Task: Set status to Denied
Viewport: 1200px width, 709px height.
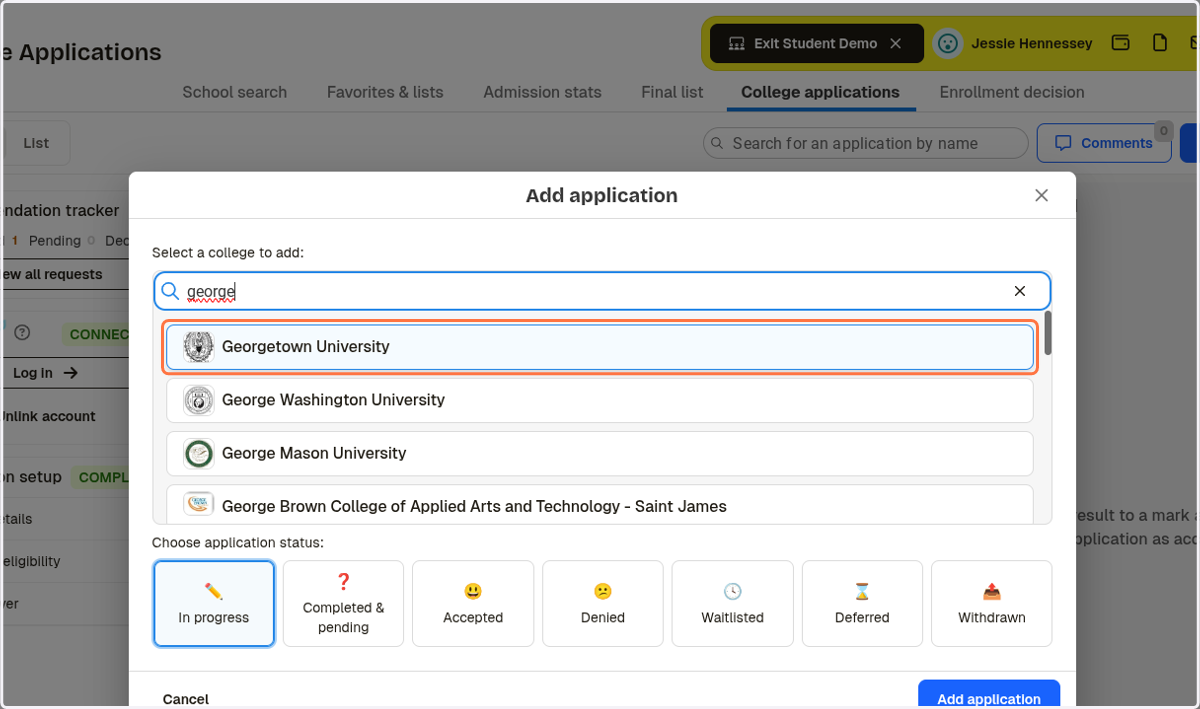Action: (603, 604)
